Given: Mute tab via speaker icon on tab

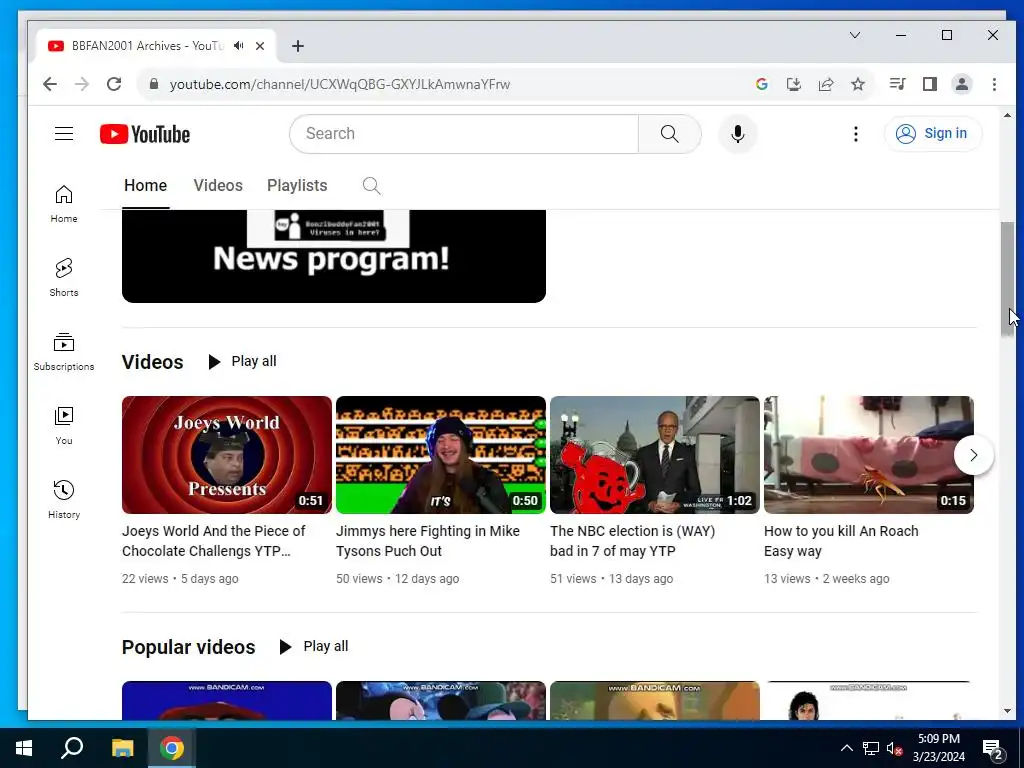Looking at the screenshot, I should (x=239, y=46).
